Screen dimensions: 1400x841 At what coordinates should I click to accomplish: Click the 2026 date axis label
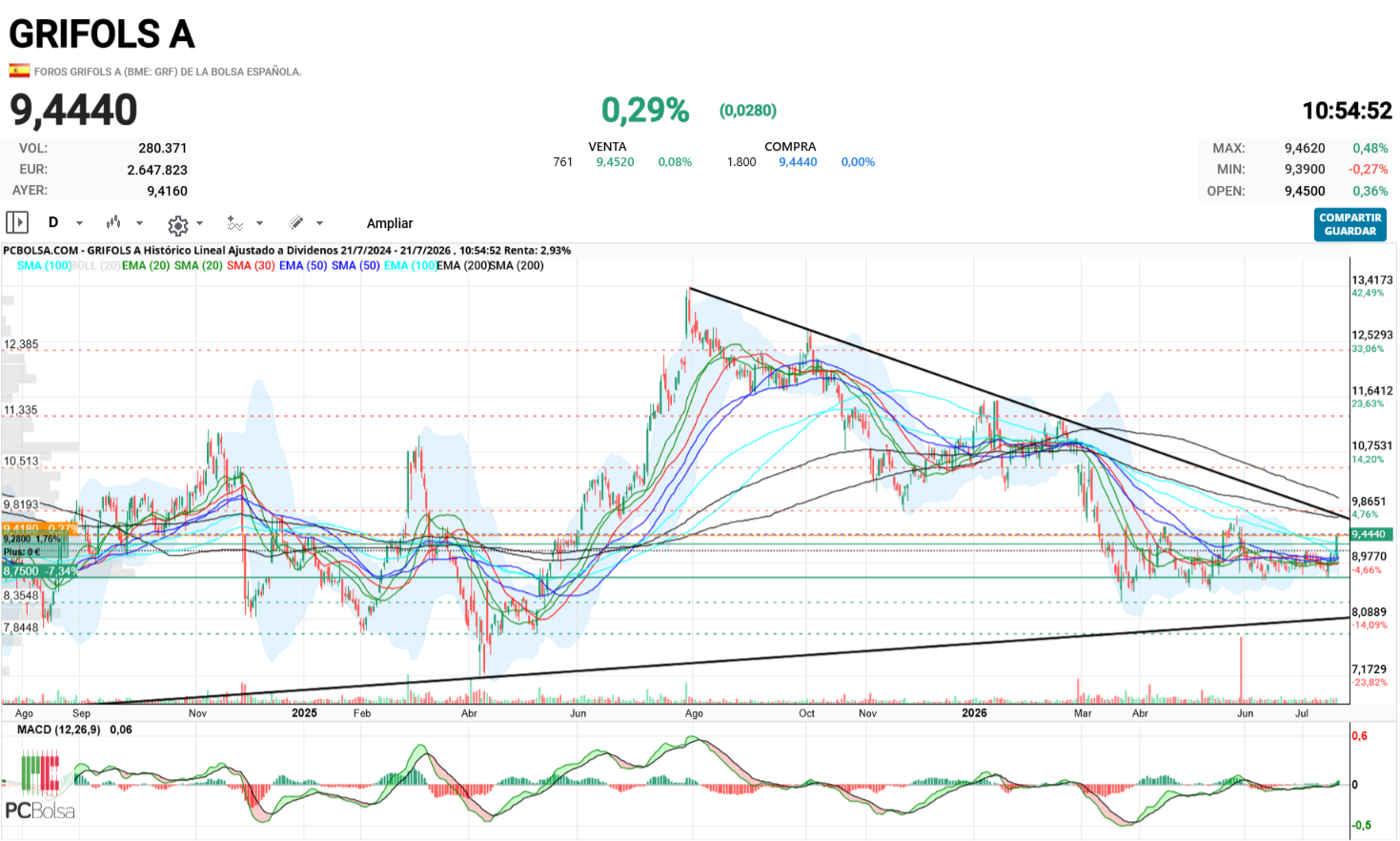(x=974, y=713)
